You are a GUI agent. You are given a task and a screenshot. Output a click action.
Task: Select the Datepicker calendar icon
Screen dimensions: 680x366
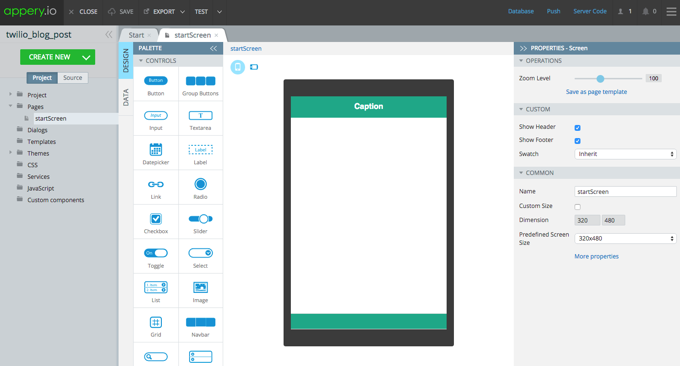pyautogui.click(x=156, y=149)
